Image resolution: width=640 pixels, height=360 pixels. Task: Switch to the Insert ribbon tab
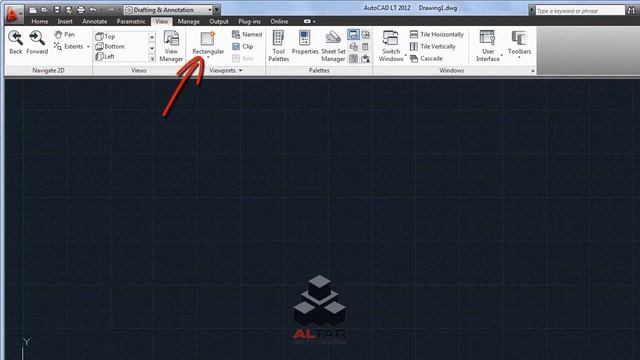click(65, 21)
